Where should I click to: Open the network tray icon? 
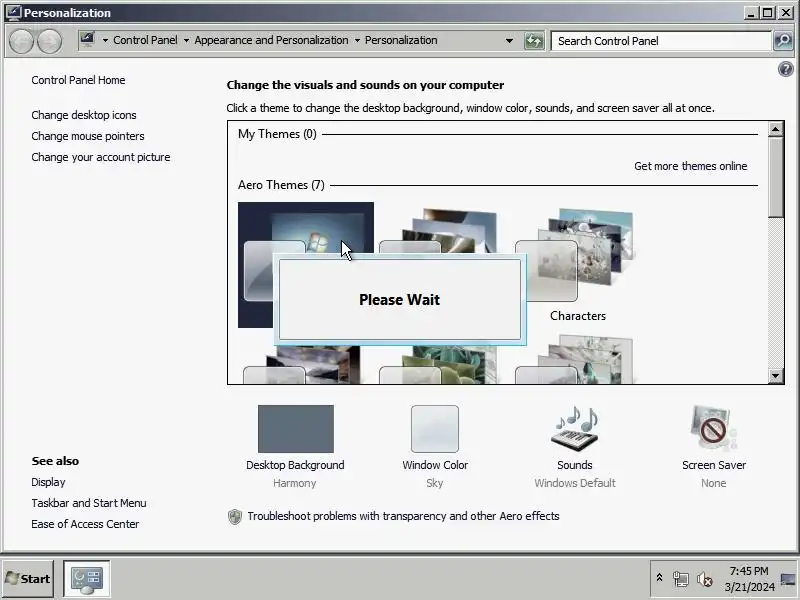click(x=680, y=579)
